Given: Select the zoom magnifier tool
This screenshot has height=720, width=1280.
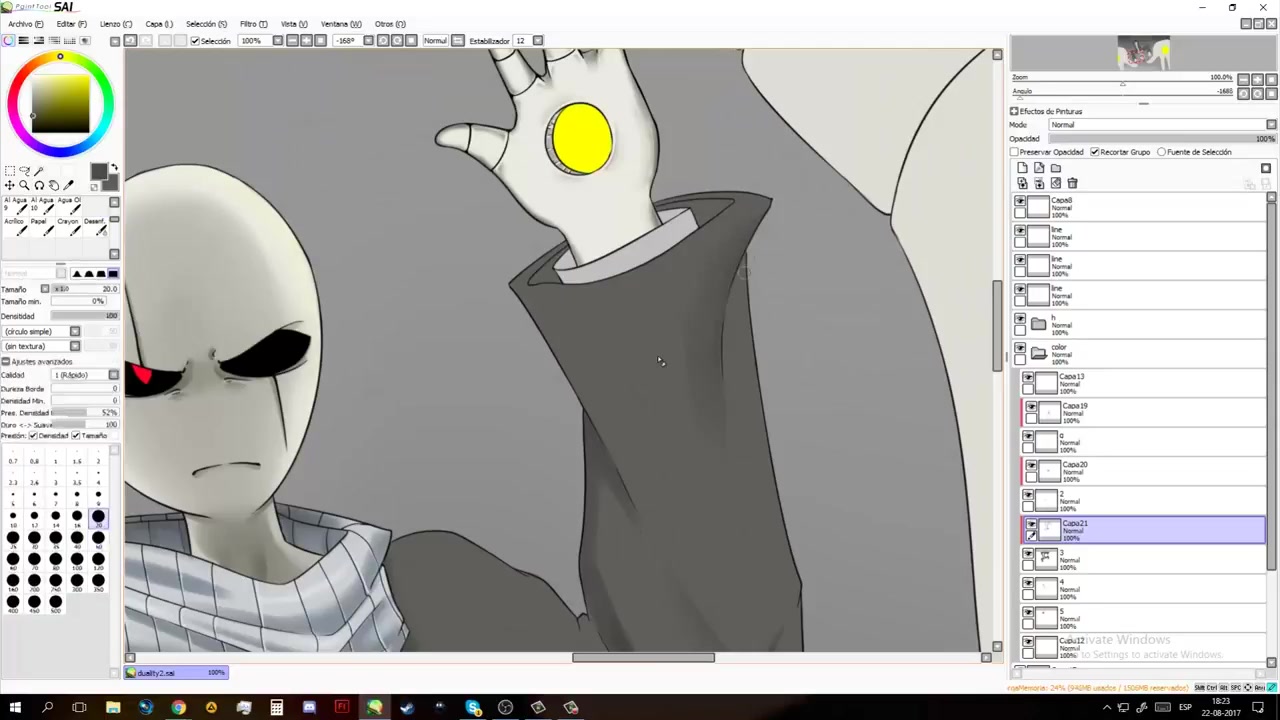Looking at the screenshot, I should [24, 186].
